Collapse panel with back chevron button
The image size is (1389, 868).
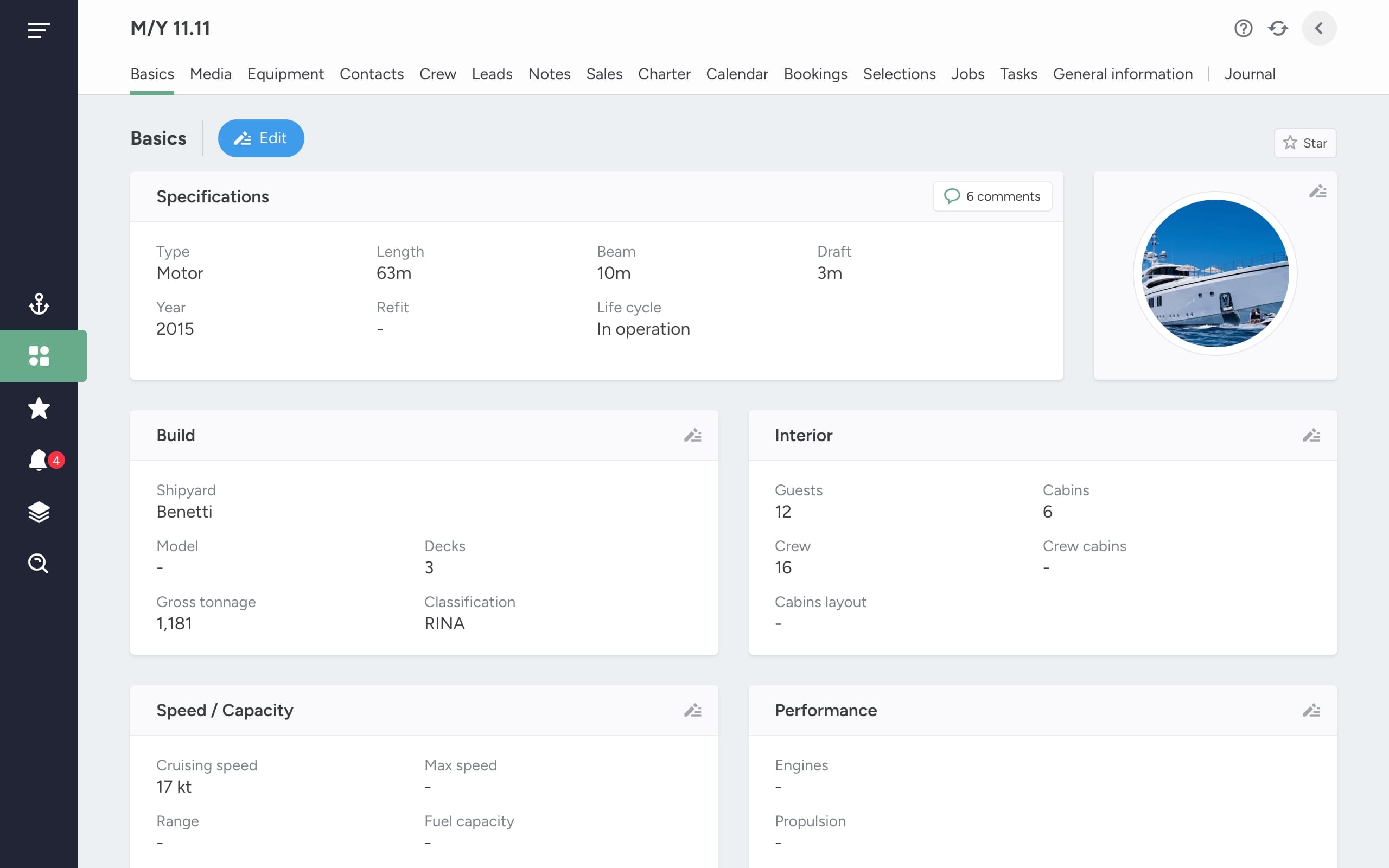(1319, 28)
